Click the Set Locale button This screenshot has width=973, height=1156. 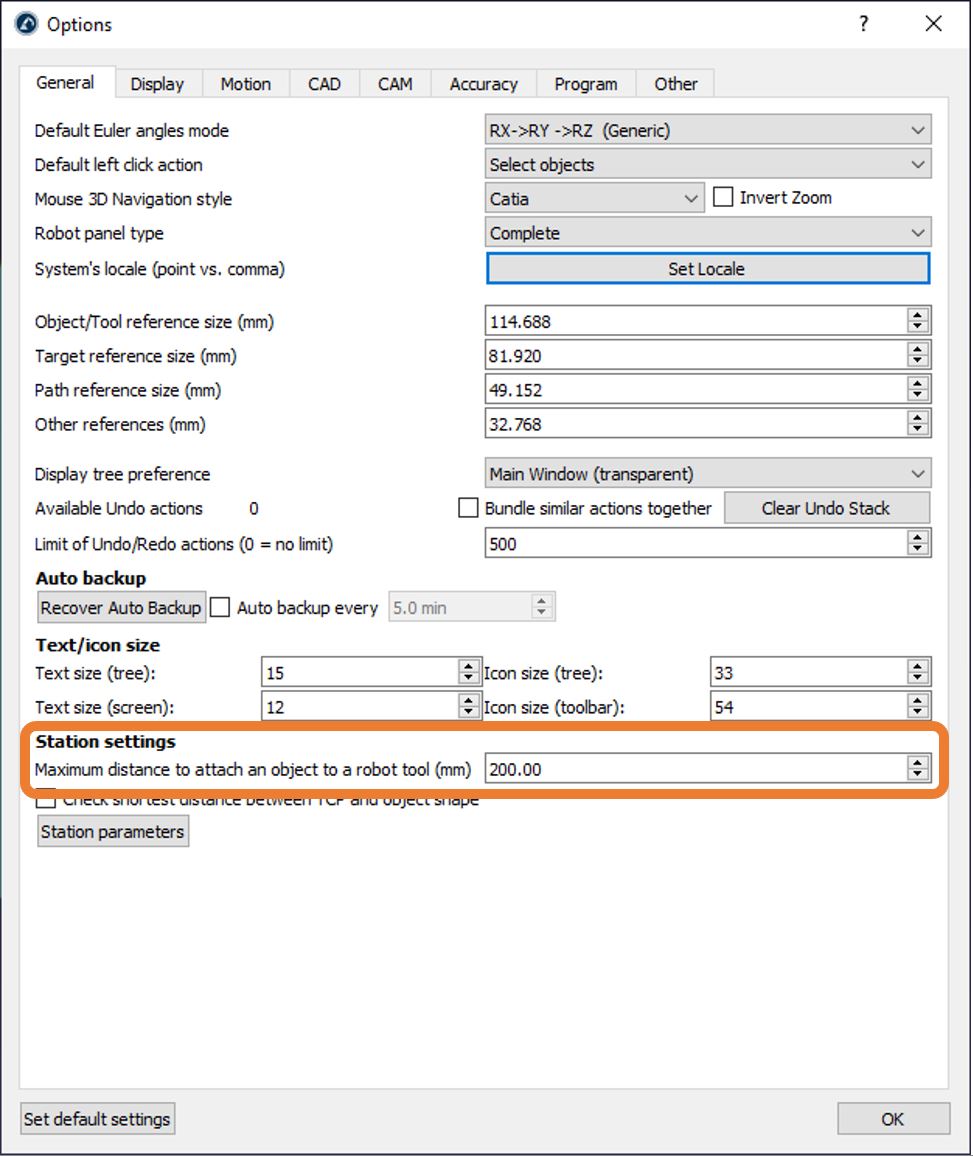pyautogui.click(x=707, y=268)
